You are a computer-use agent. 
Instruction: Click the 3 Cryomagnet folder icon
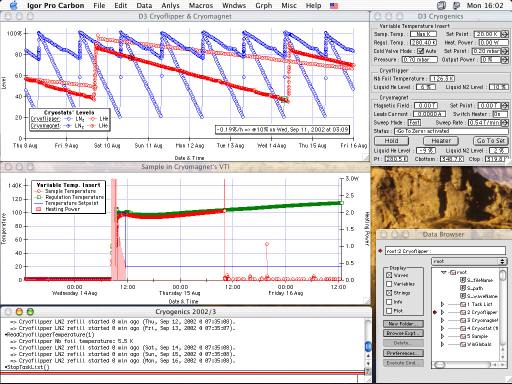463,320
